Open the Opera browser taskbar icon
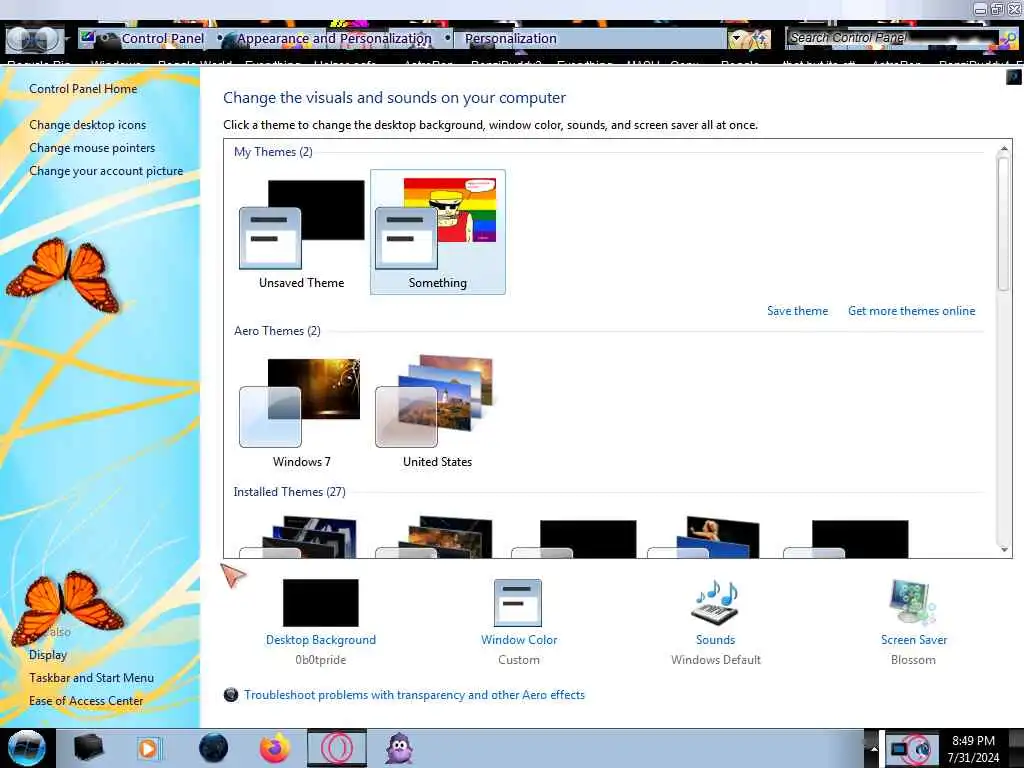 (337, 748)
